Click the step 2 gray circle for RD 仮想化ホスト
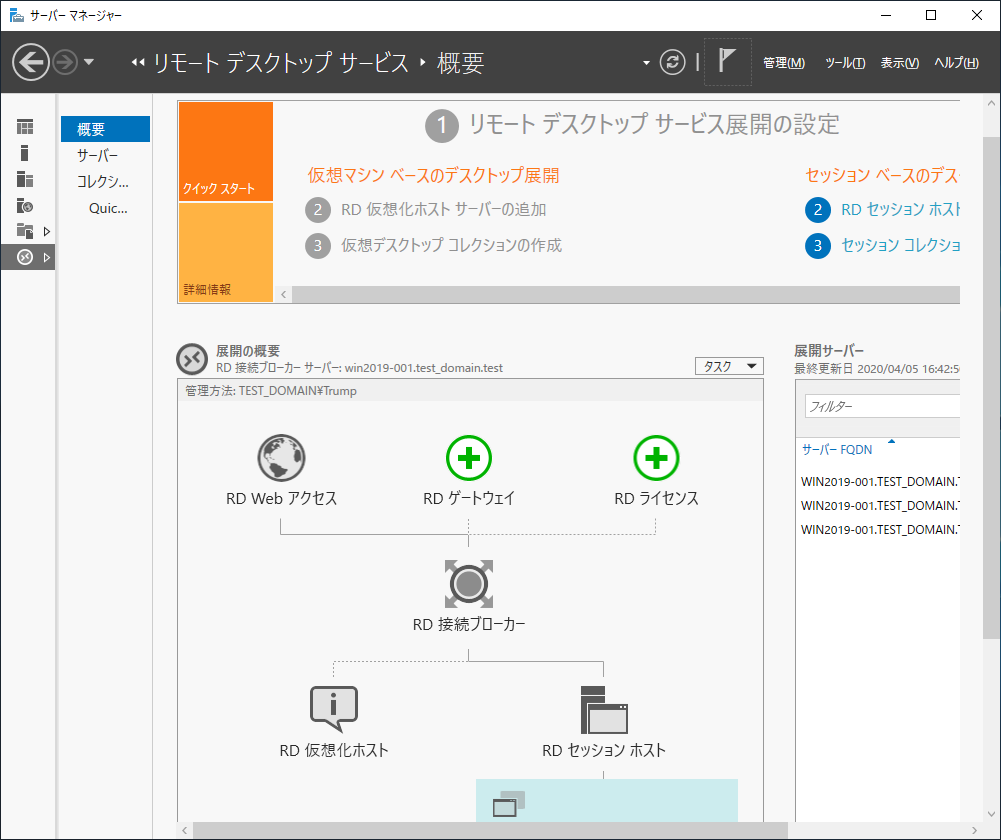Screen dimensions: 1001x840 (x=318, y=210)
